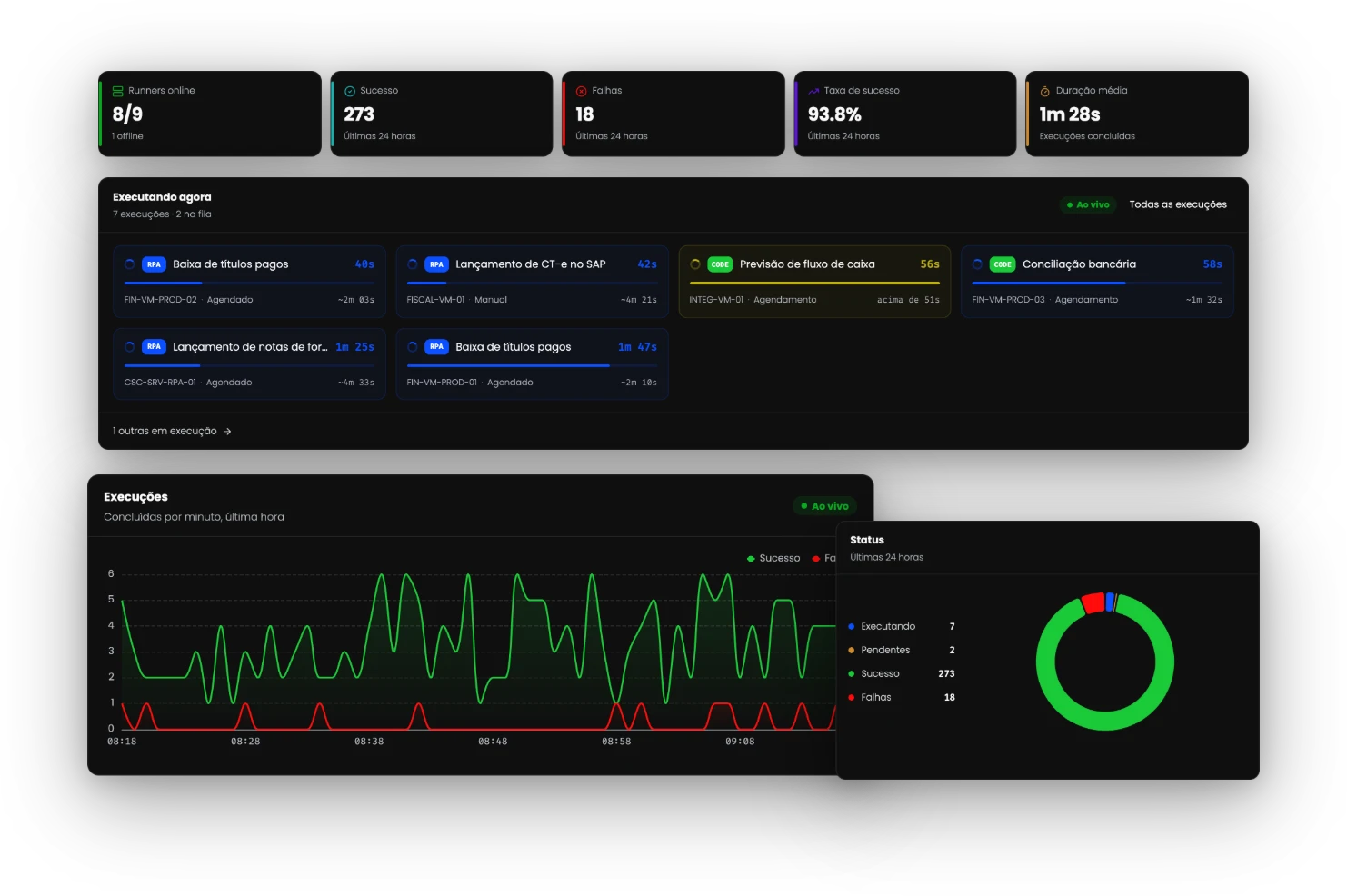The height and width of the screenshot is (896, 1347).
Task: Click the "7 execuções · 2 na fila" subtitle
Action: pos(162,214)
